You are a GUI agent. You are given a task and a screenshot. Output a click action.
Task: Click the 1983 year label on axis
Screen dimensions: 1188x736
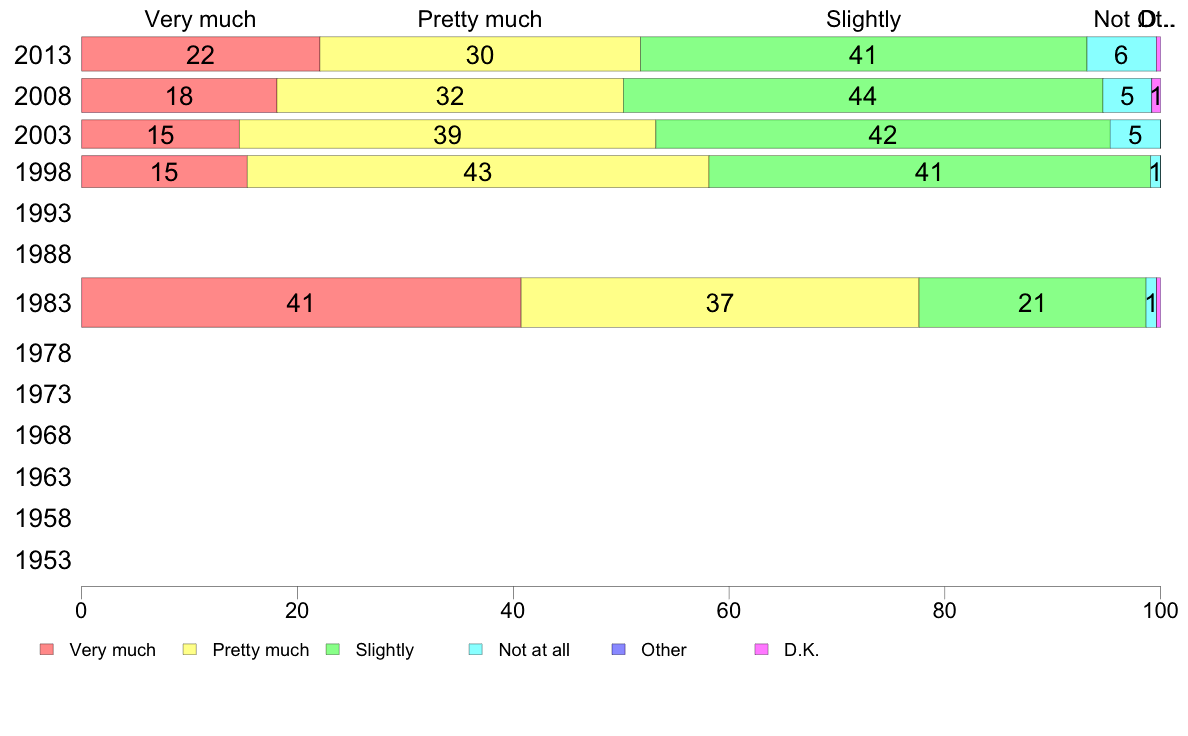pos(42,302)
